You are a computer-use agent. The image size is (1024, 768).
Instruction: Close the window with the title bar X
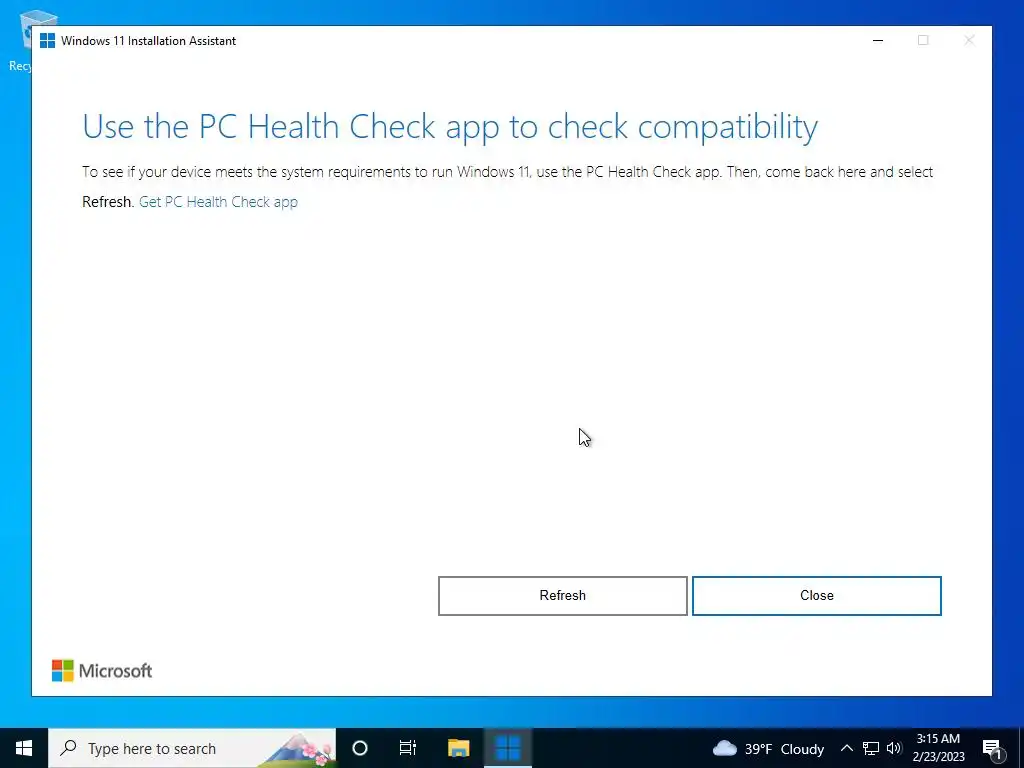tap(969, 40)
